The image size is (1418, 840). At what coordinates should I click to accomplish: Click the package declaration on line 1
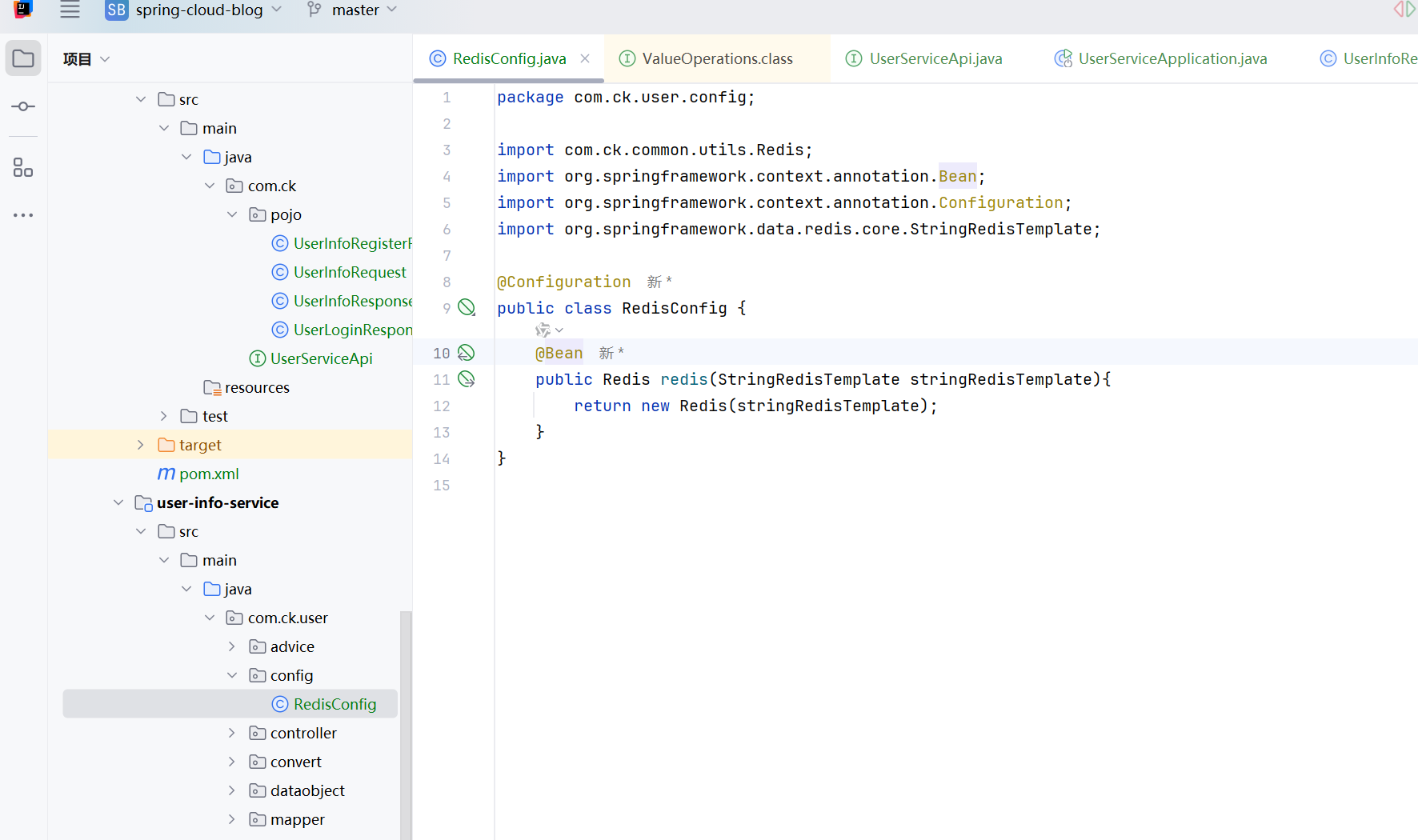pyautogui.click(x=626, y=97)
